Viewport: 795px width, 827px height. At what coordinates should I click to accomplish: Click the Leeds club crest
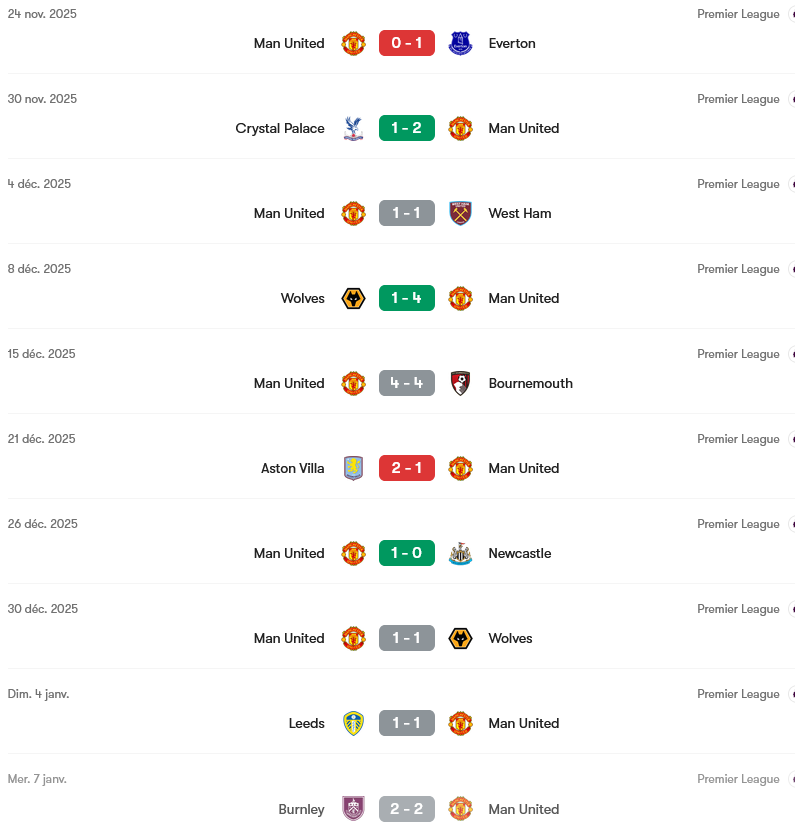point(353,723)
